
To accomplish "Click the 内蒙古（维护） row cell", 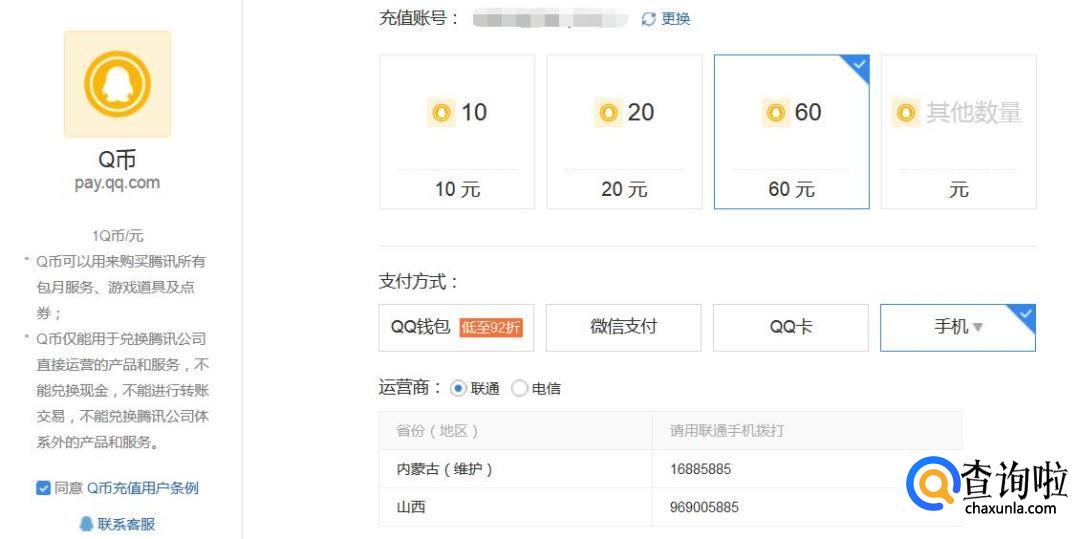I will pos(515,469).
